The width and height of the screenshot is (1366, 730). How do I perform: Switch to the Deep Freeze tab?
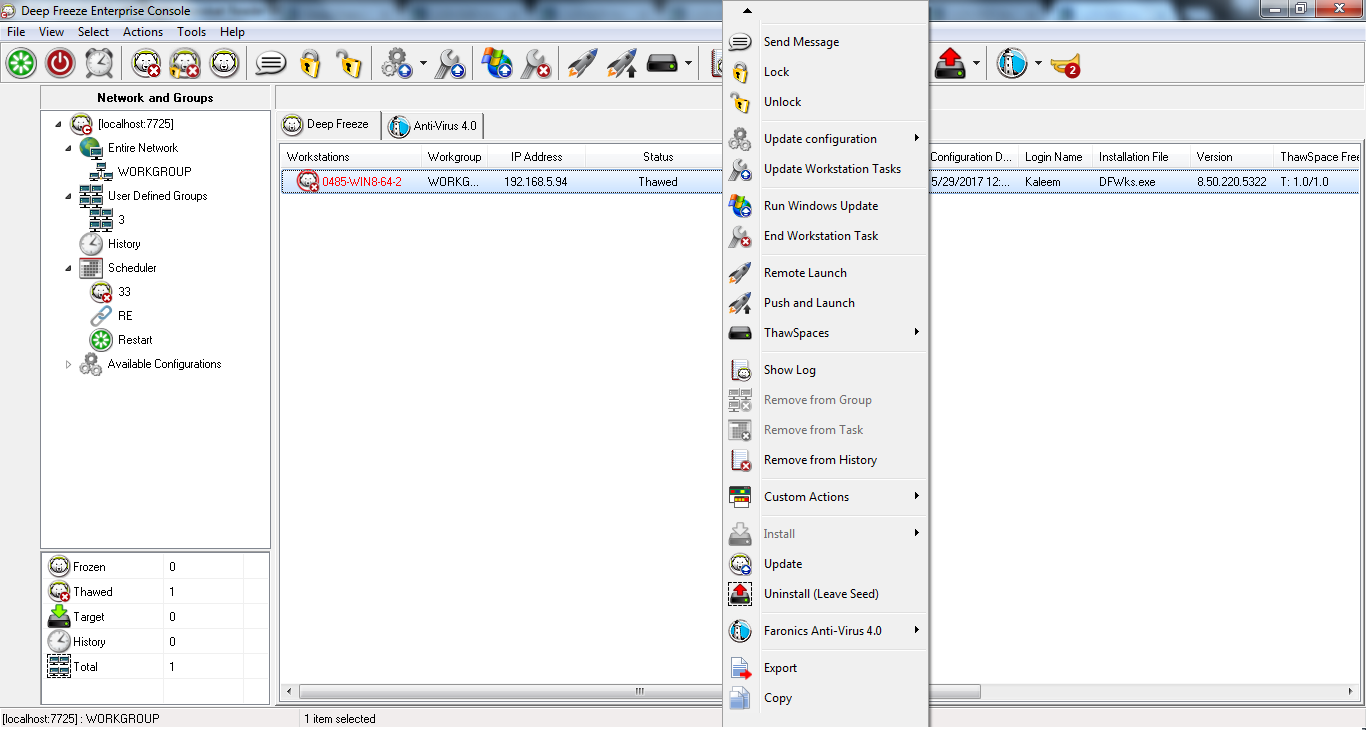tap(329, 124)
